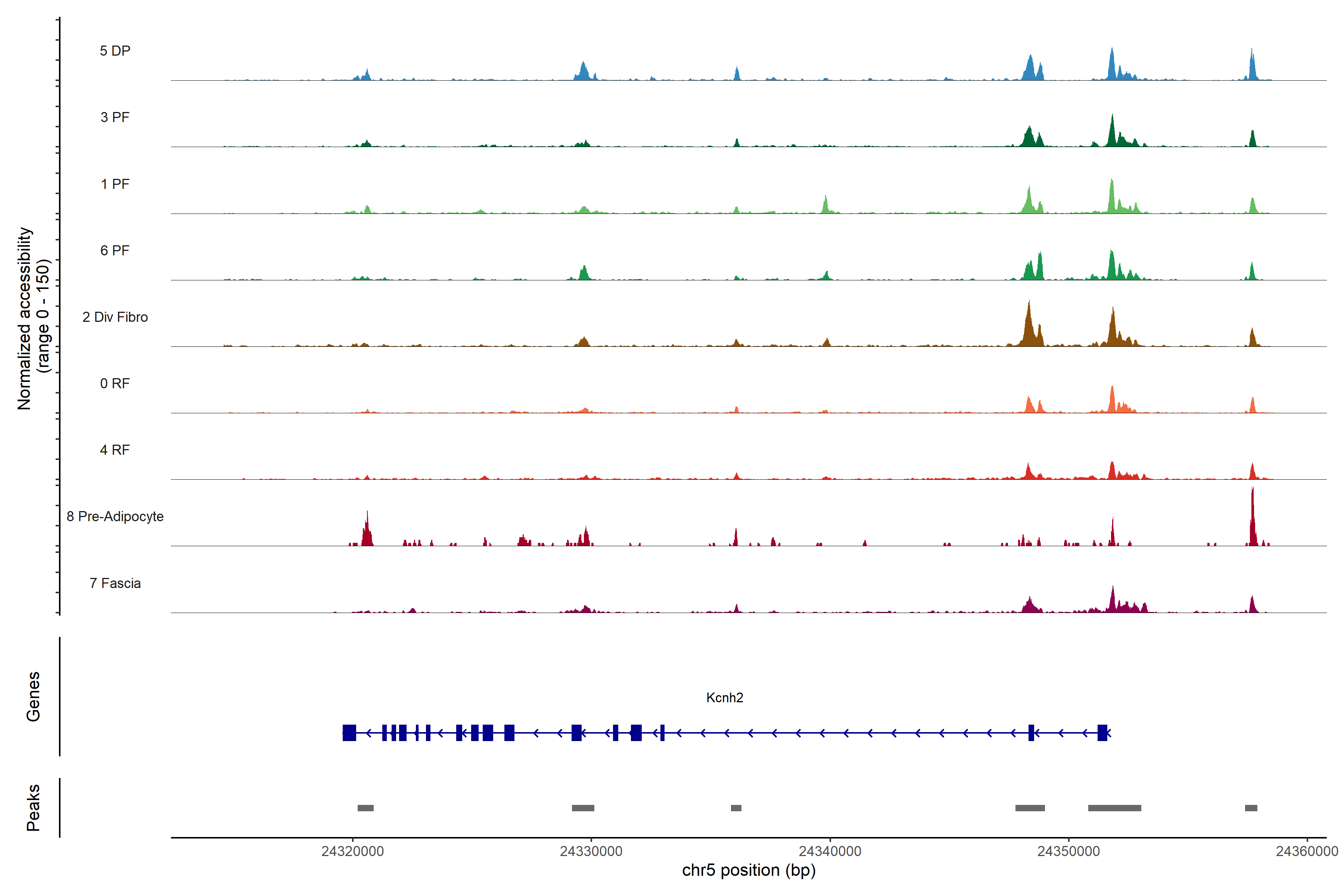The height and width of the screenshot is (896, 1344).
Task: Click the 24350000 axis tick label
Action: click(x=1068, y=852)
